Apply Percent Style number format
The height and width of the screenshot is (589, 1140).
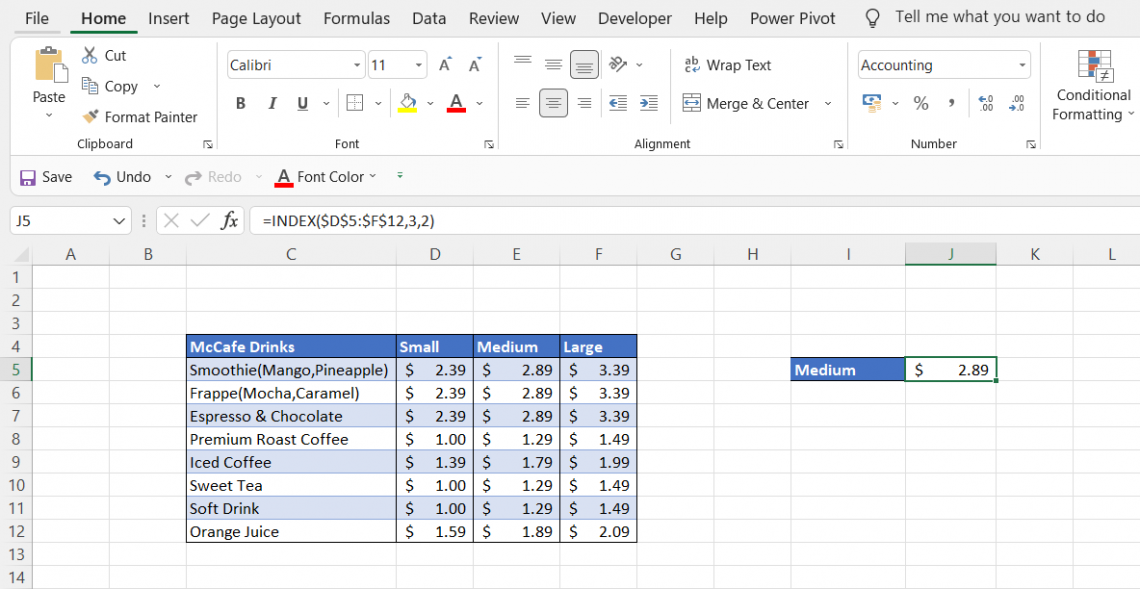(x=920, y=103)
